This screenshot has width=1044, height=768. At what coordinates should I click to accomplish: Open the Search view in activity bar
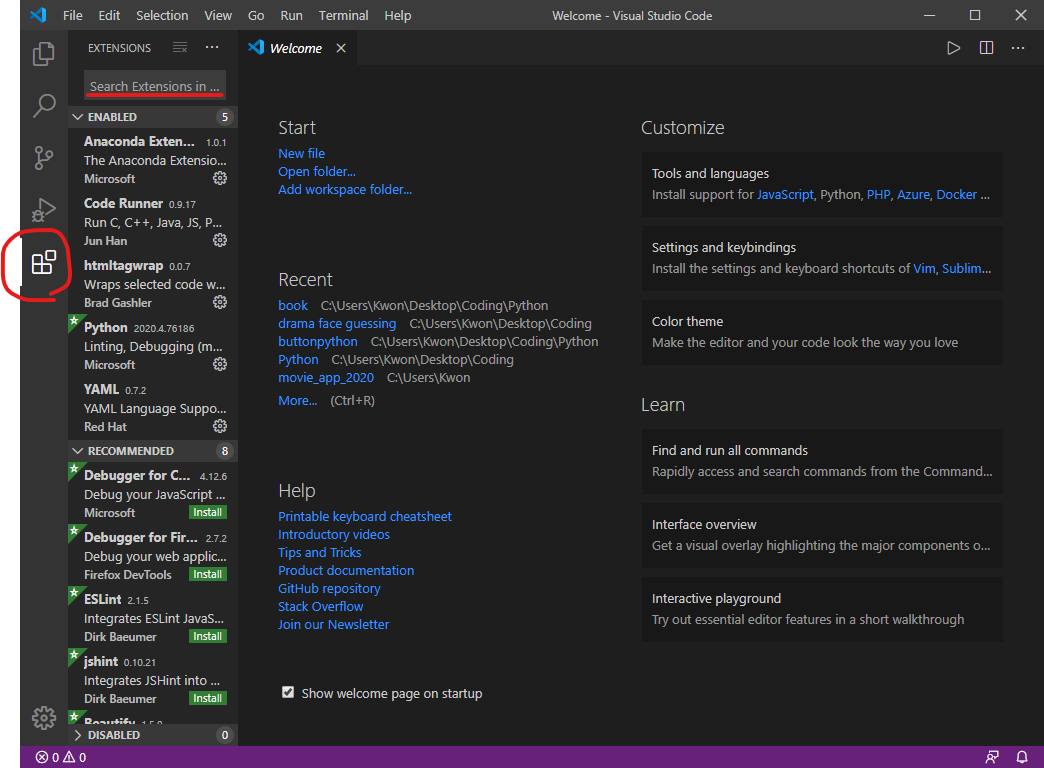[x=44, y=105]
